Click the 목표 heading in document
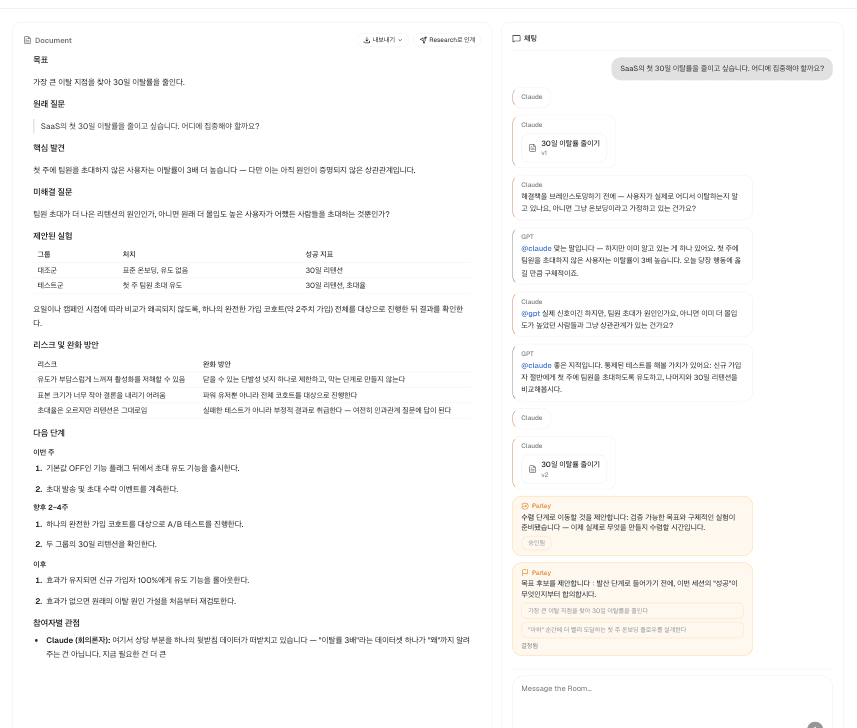Image resolution: width=857 pixels, height=728 pixels. [40, 60]
